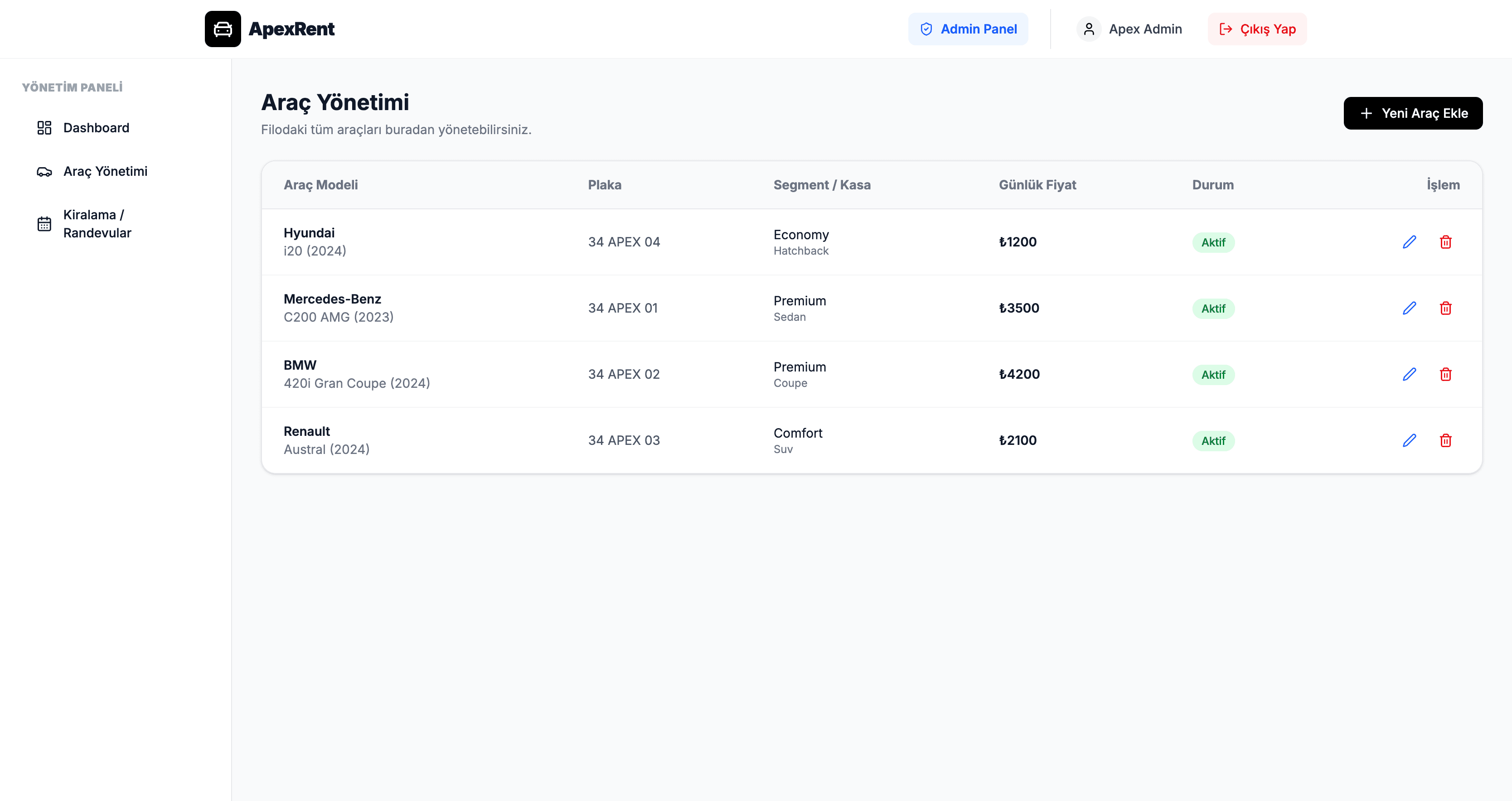Select Araç Yönetimi in the sidebar
1512x801 pixels.
116,171
